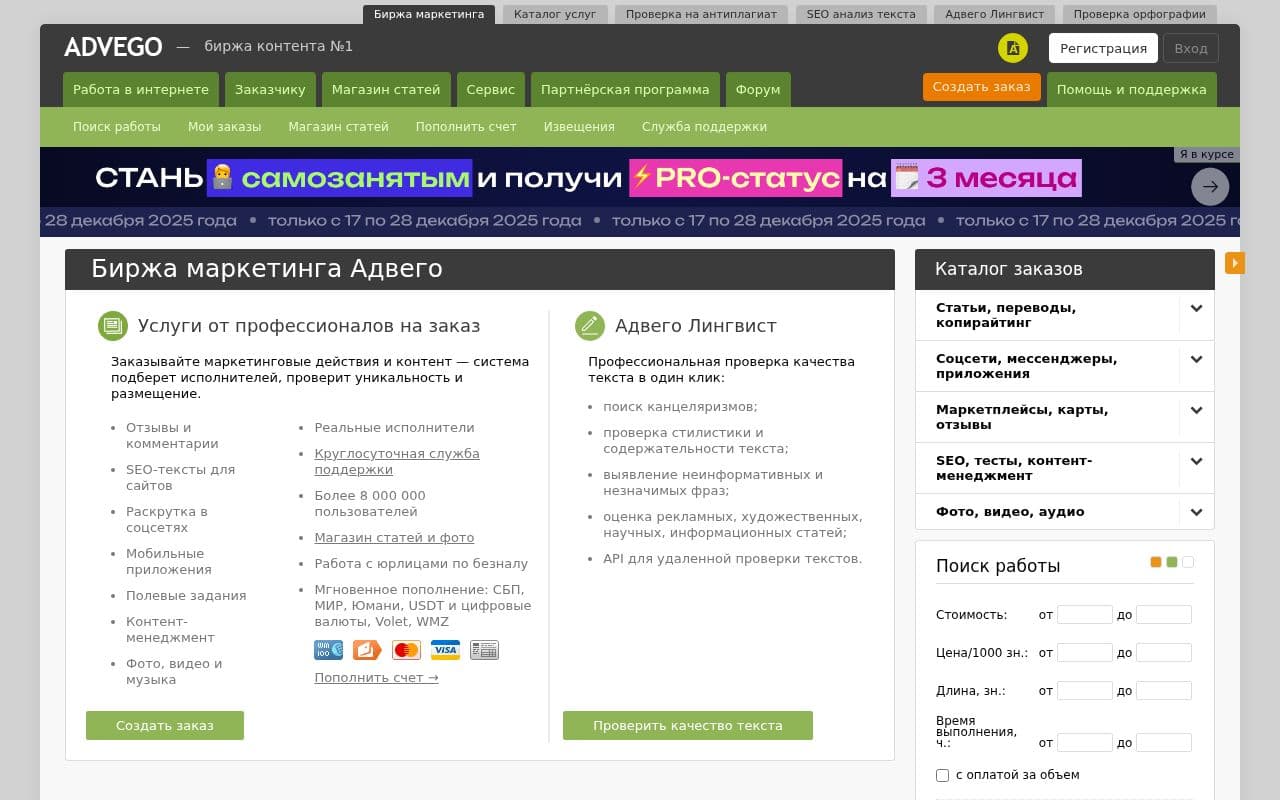
Task: Click the MasterCard payment icon
Action: click(406, 650)
